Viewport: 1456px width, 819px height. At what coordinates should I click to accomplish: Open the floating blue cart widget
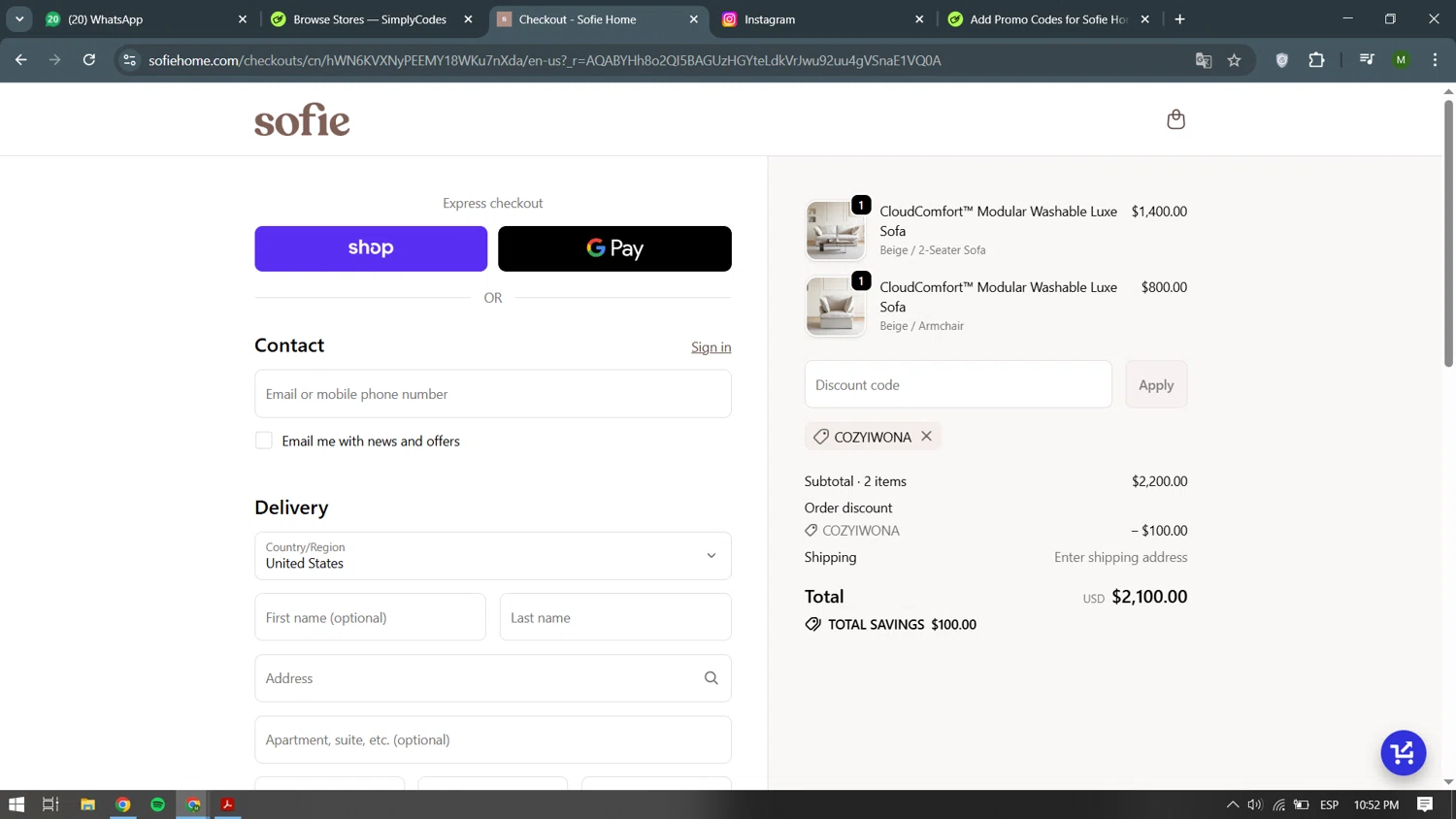pyautogui.click(x=1403, y=753)
